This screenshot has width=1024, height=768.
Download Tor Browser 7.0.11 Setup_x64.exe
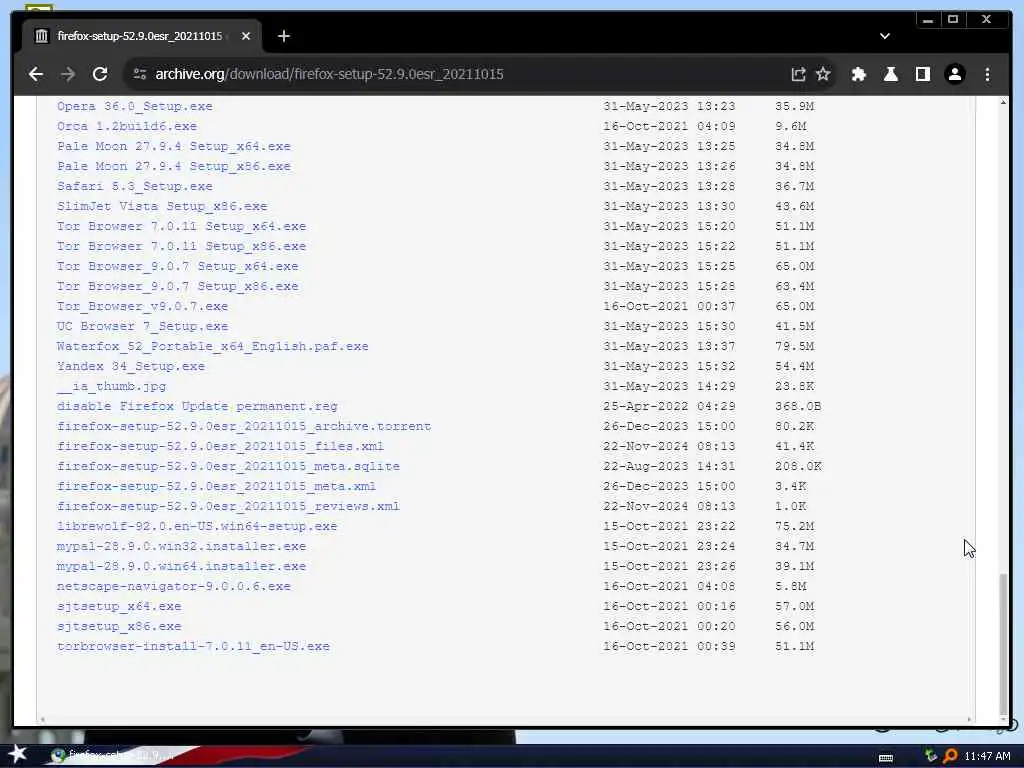click(182, 226)
